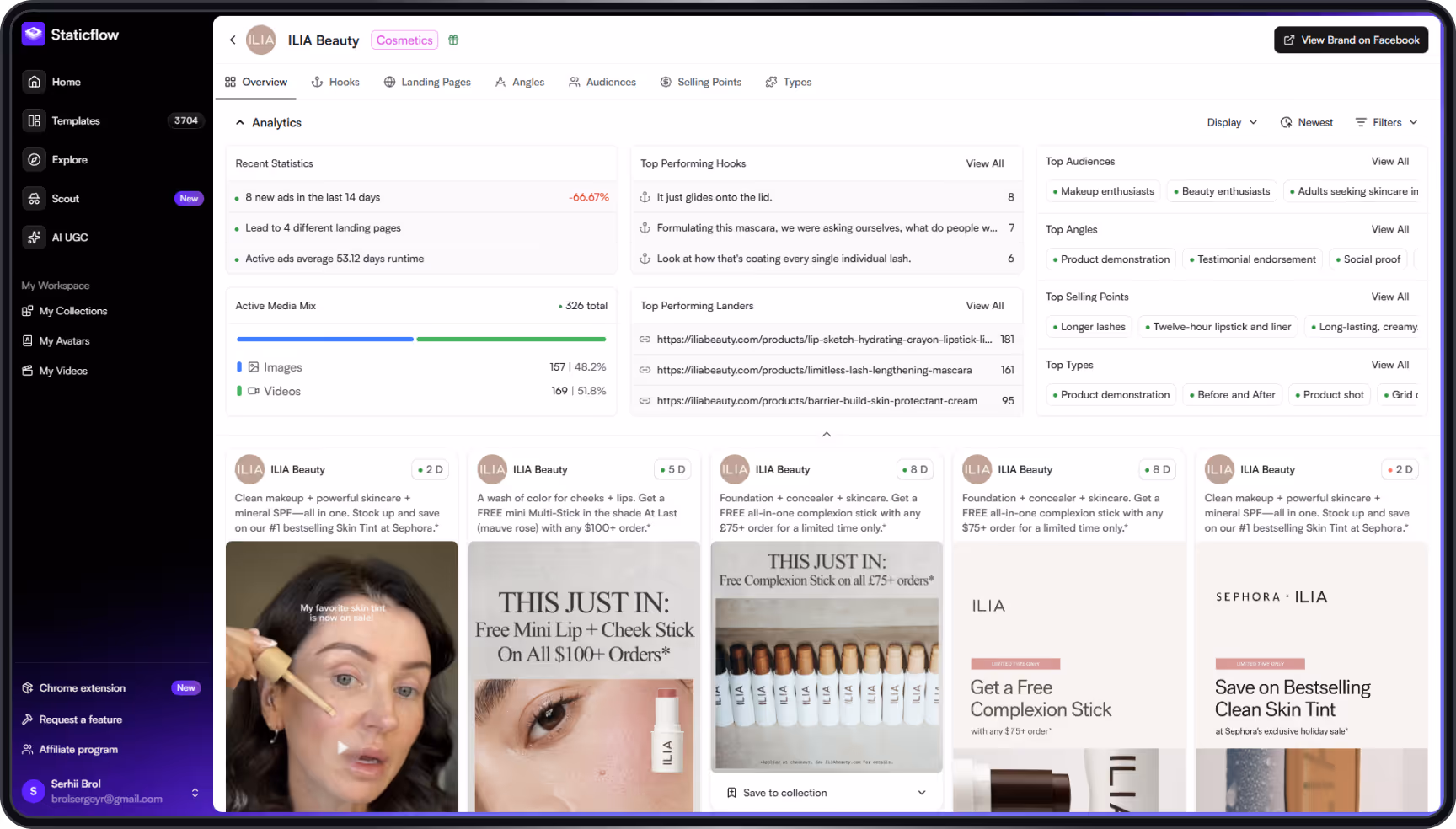Click the anchor icon beside 'It just glides' hook
This screenshot has width=1456, height=829.
[645, 197]
